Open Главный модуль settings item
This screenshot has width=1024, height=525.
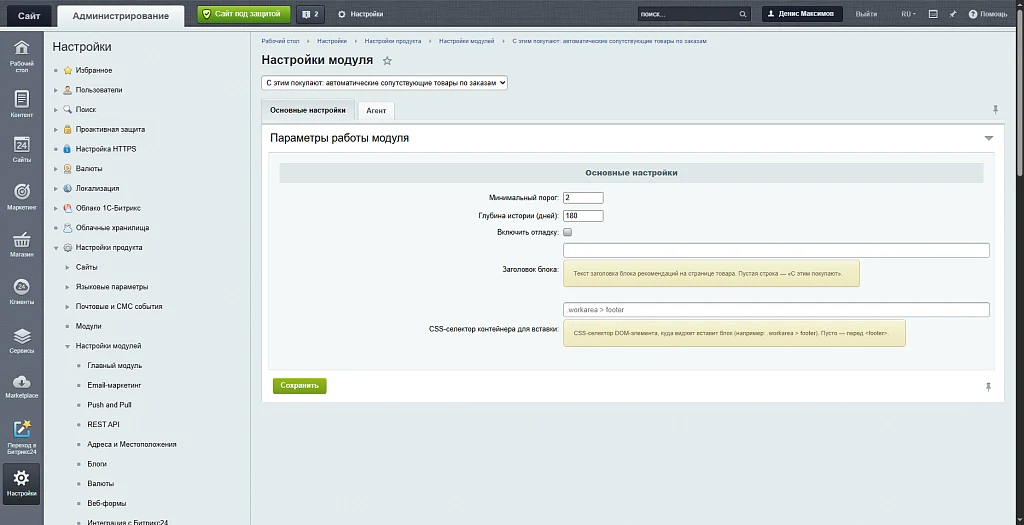114,366
